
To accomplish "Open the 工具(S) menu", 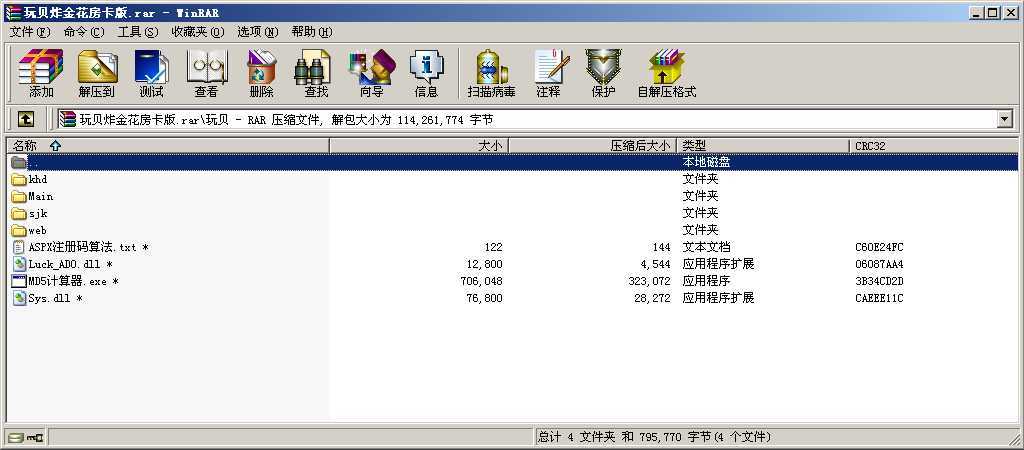I will 137,31.
